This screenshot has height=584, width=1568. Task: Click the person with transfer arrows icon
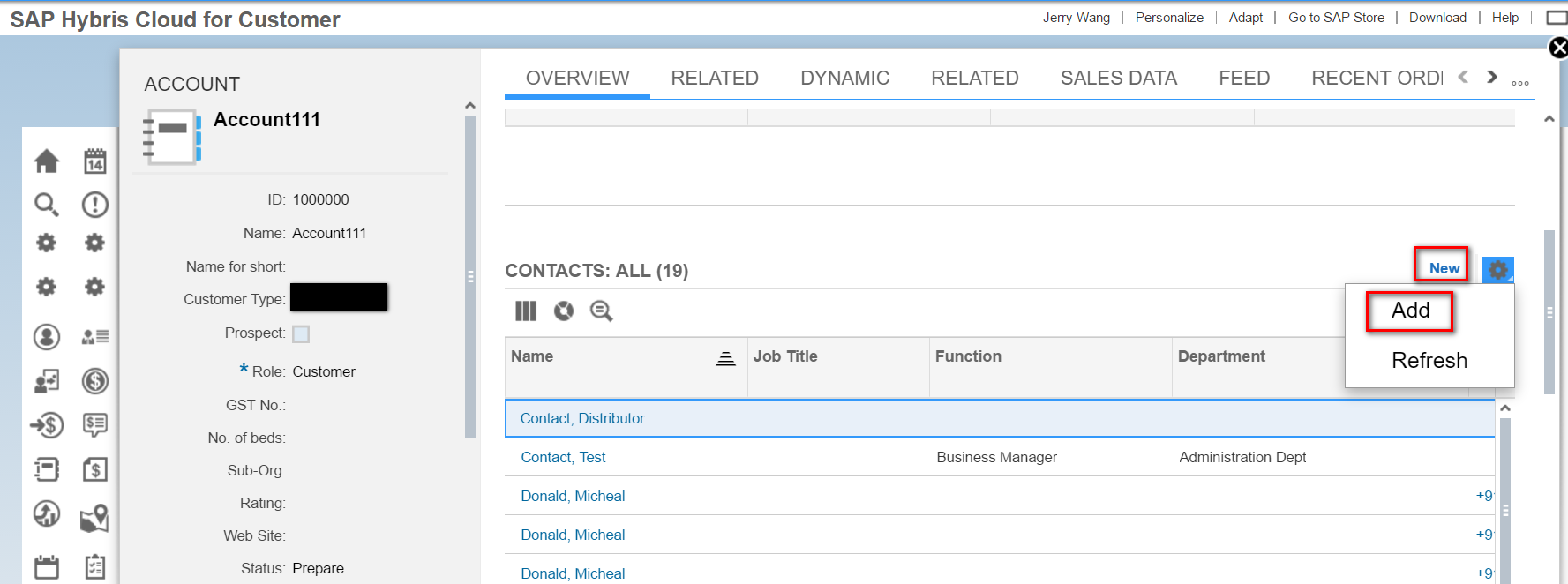pos(47,381)
